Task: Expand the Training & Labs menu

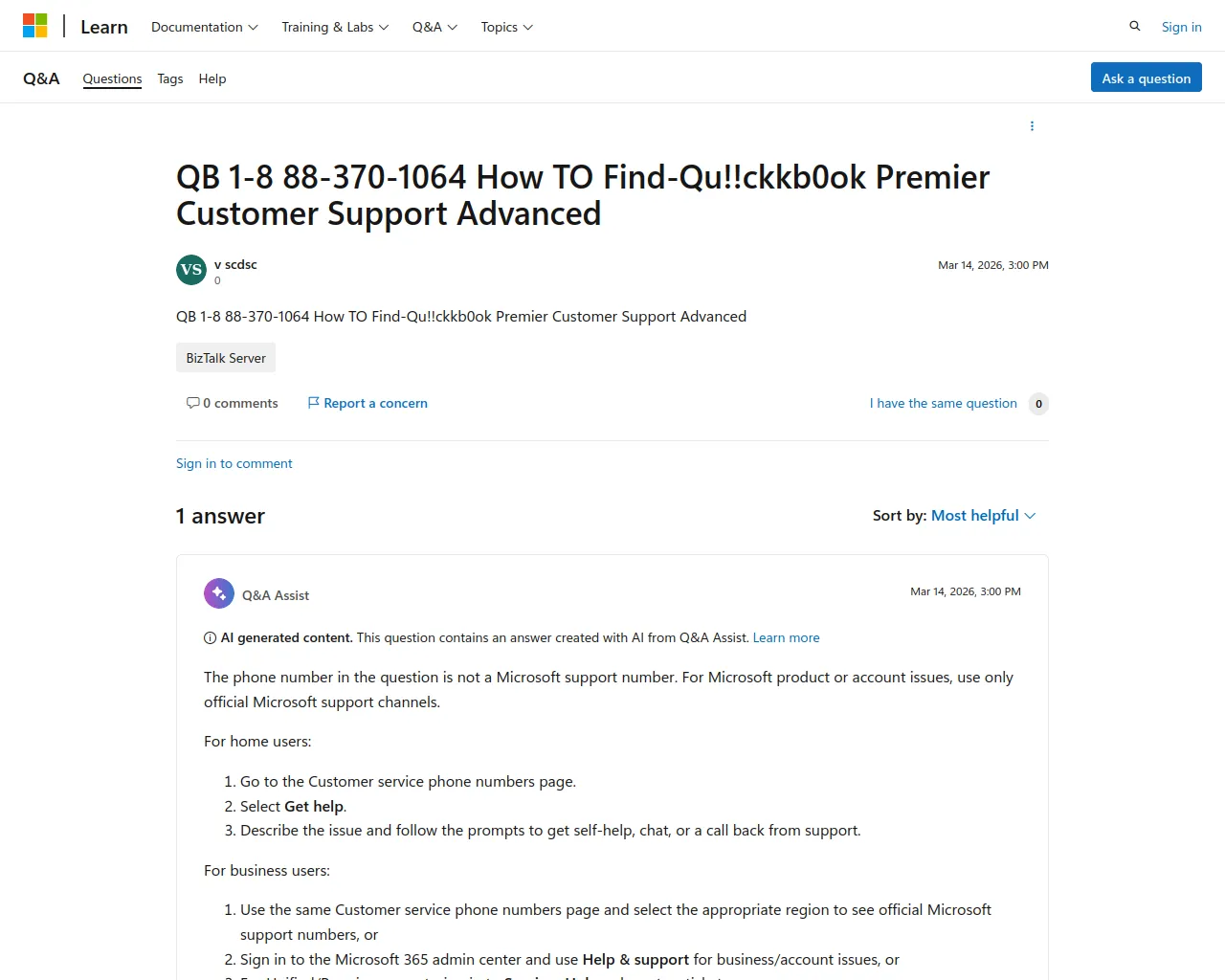Action: (x=334, y=27)
